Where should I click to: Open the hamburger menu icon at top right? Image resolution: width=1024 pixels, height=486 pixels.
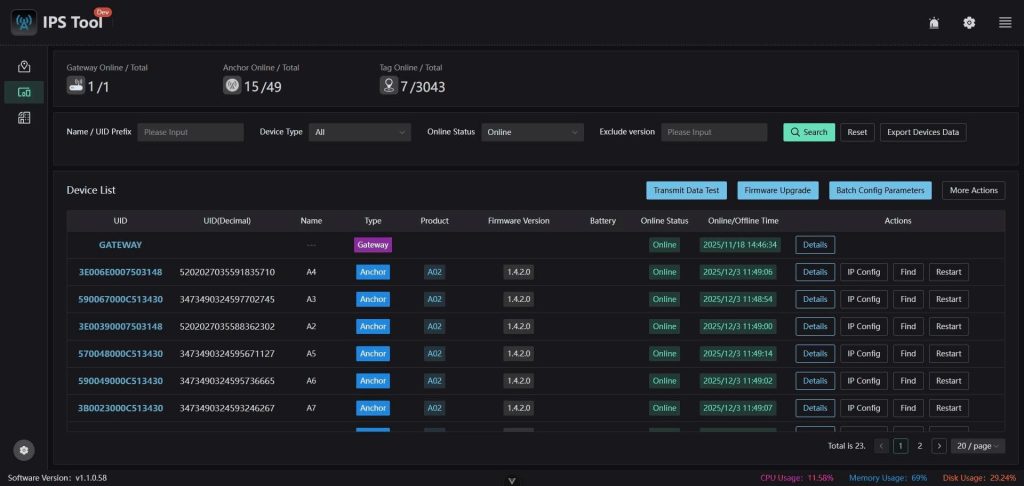(1005, 23)
